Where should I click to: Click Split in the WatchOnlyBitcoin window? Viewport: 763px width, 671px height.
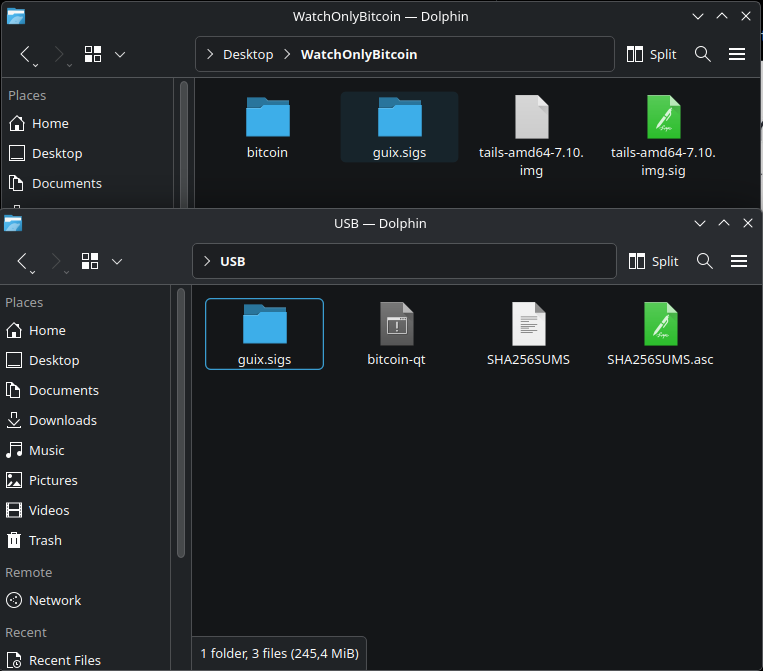click(652, 54)
